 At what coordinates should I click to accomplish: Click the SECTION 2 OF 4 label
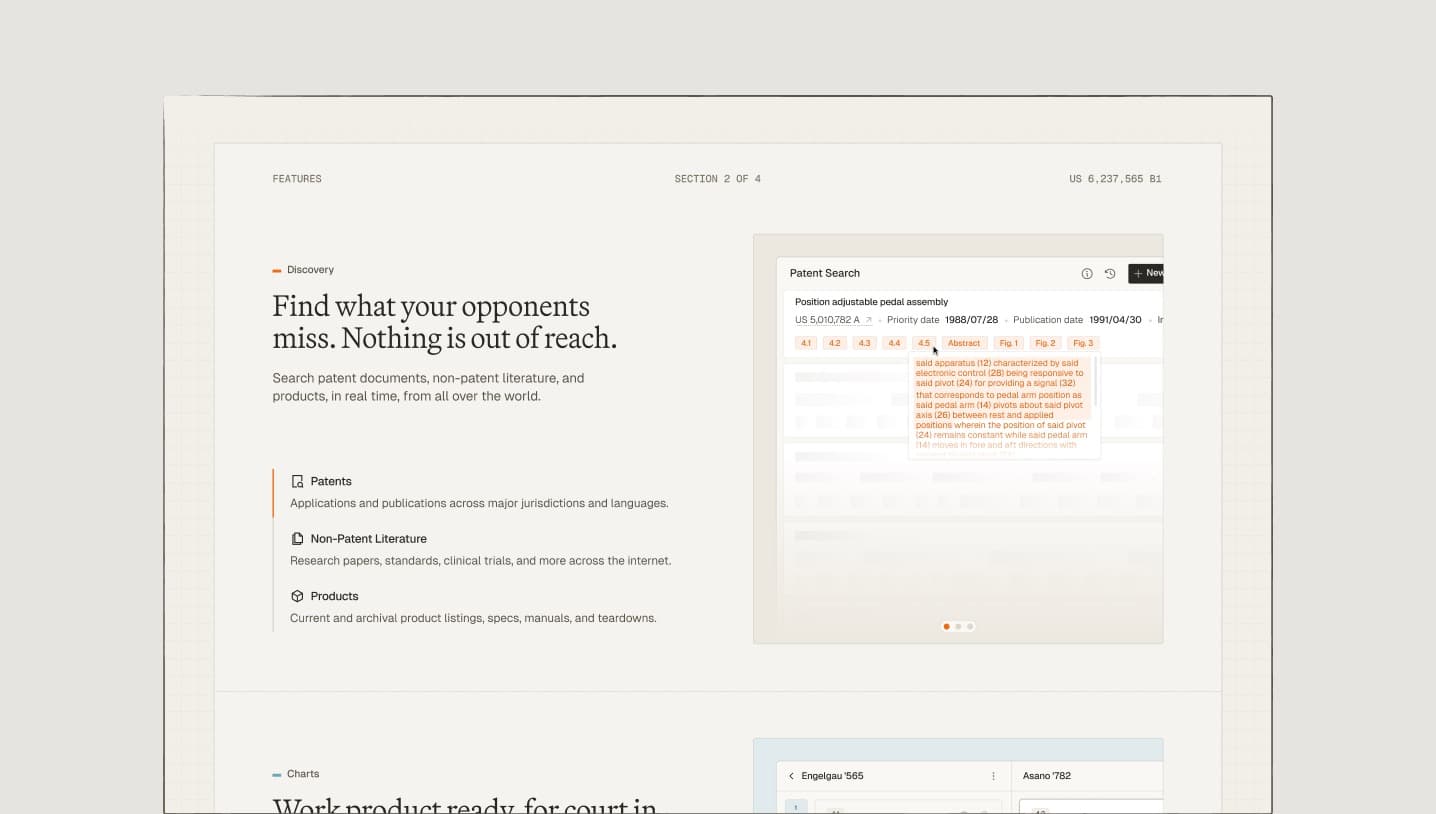click(x=718, y=179)
